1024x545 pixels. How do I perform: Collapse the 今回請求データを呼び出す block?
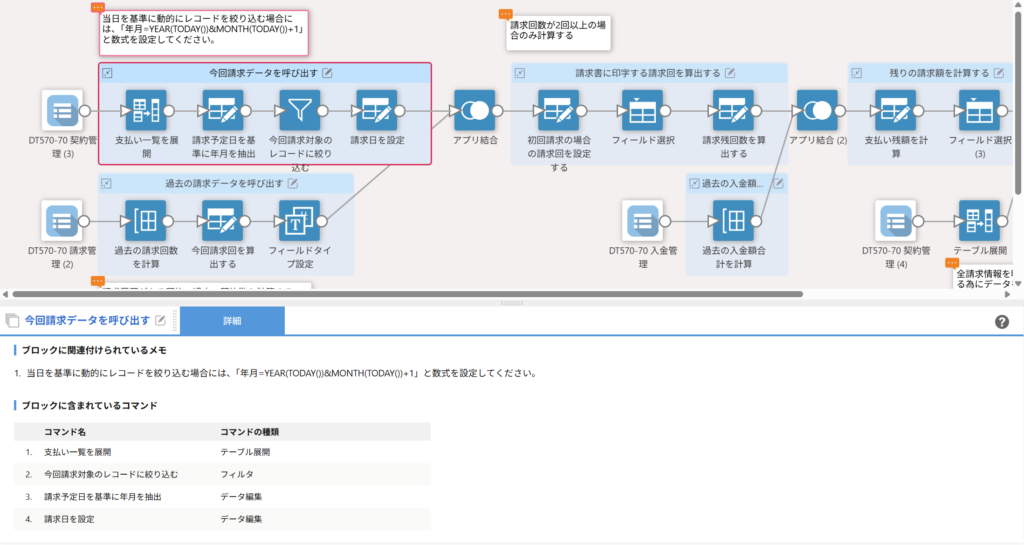[107, 73]
